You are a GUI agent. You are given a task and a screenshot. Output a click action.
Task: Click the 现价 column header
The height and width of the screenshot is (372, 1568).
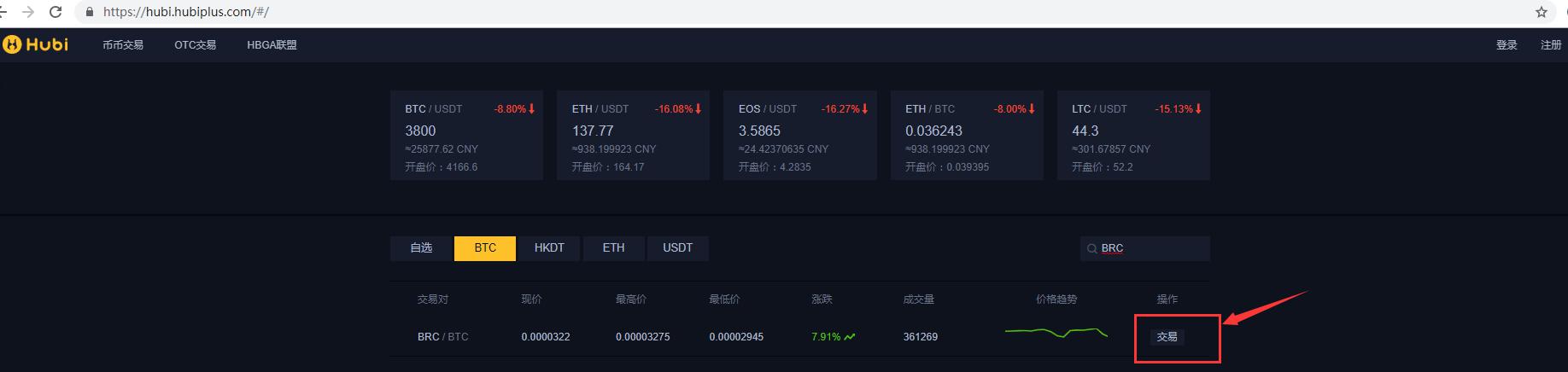tap(531, 299)
